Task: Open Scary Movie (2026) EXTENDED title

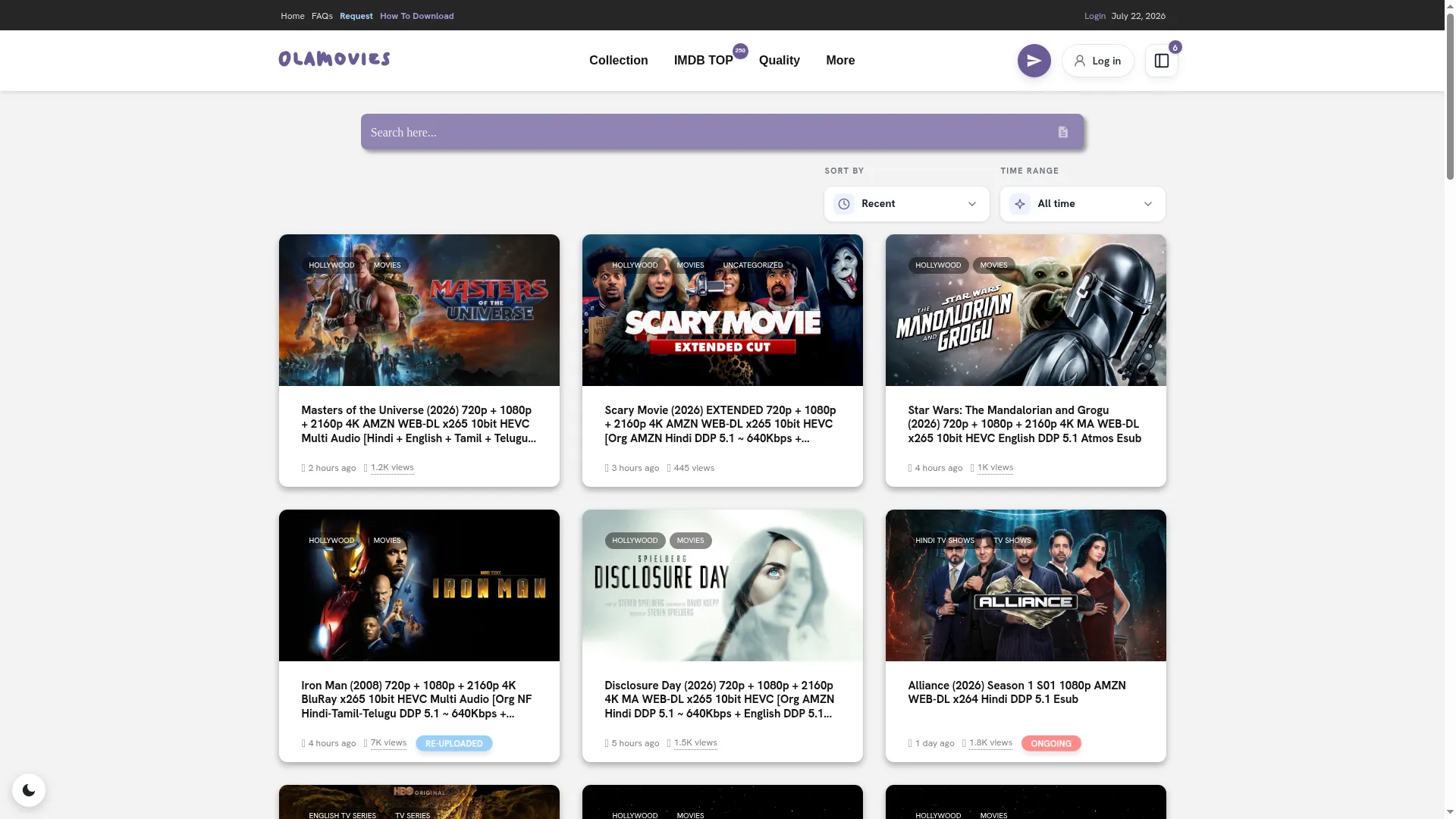Action: [x=720, y=424]
